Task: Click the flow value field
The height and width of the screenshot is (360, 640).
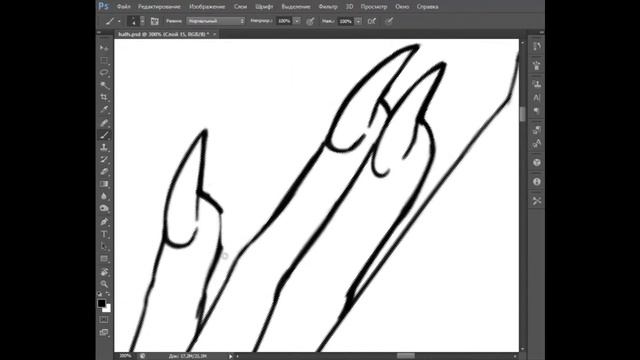Action: click(345, 21)
